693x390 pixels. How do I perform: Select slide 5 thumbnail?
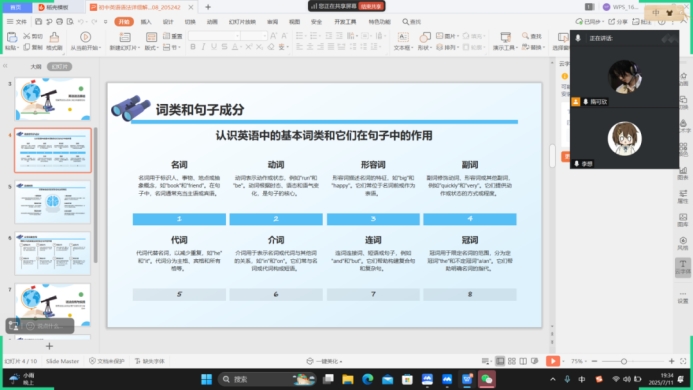pyautogui.click(x=53, y=202)
